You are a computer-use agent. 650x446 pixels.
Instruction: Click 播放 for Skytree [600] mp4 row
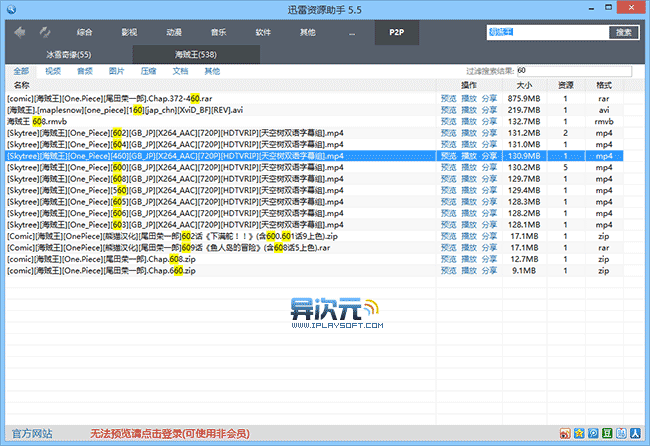[x=469, y=167]
